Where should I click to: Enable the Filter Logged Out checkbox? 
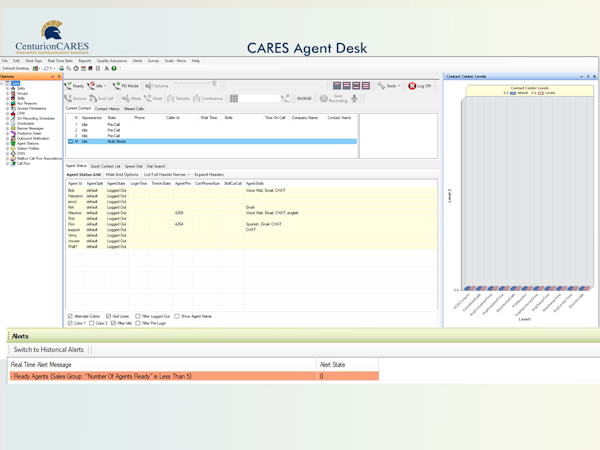[138, 316]
